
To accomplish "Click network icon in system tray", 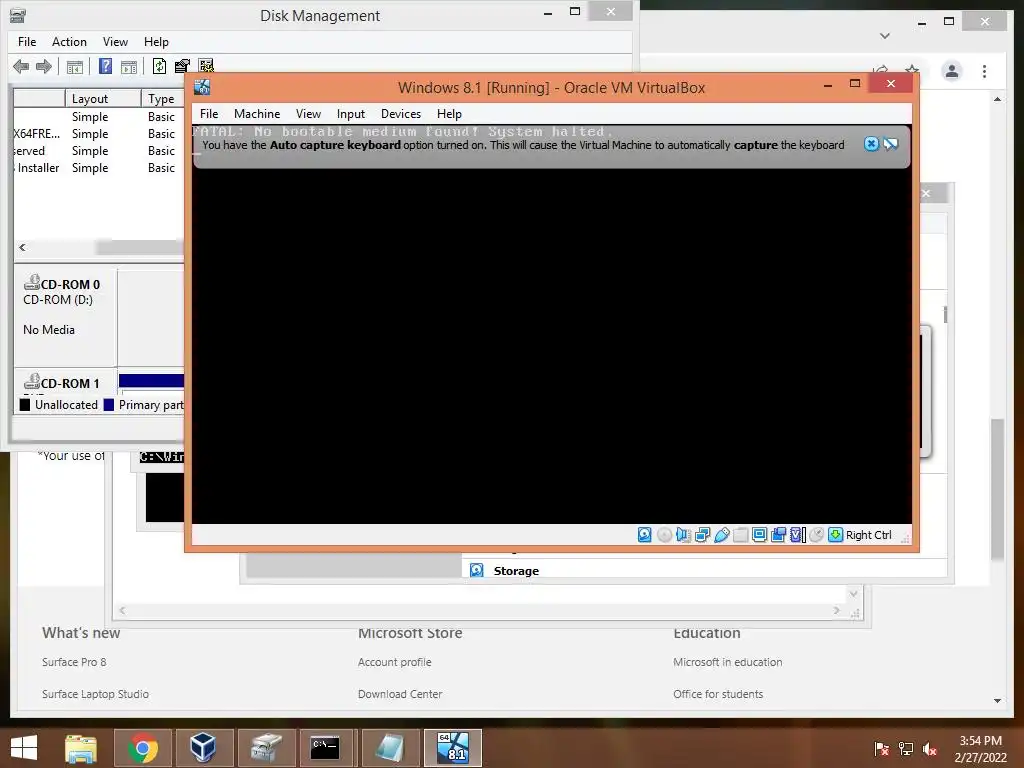I will pyautogui.click(x=906, y=749).
